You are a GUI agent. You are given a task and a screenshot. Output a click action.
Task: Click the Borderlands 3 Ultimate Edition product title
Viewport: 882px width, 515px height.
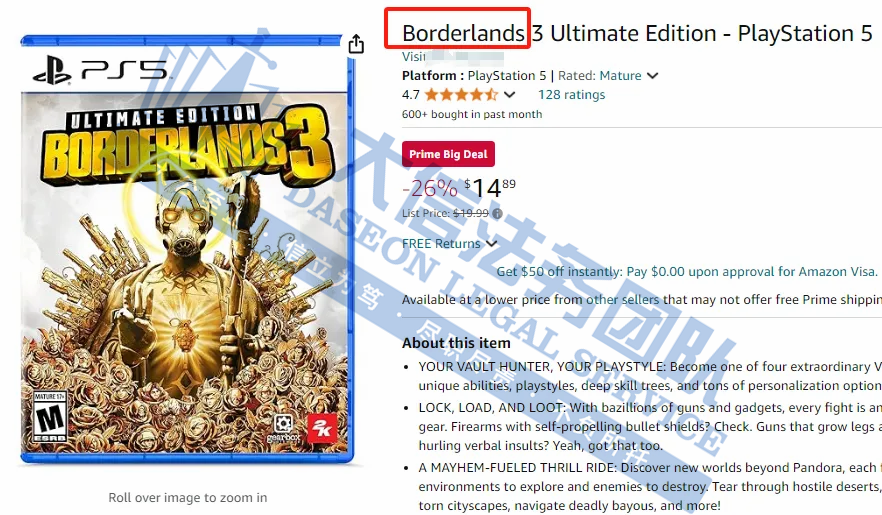[637, 33]
